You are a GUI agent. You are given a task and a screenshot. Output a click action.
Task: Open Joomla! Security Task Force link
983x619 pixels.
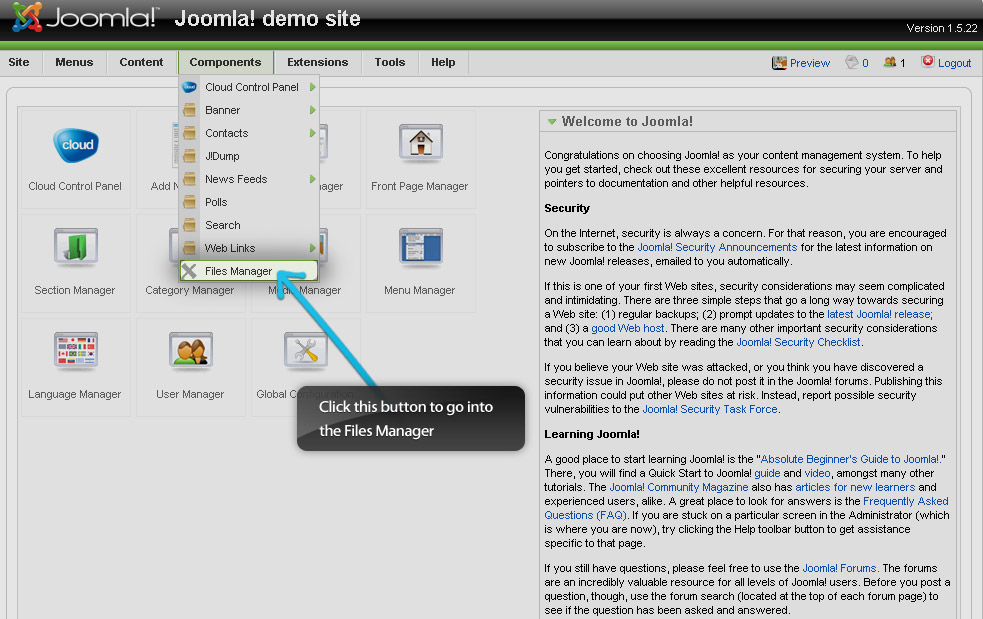(x=710, y=410)
